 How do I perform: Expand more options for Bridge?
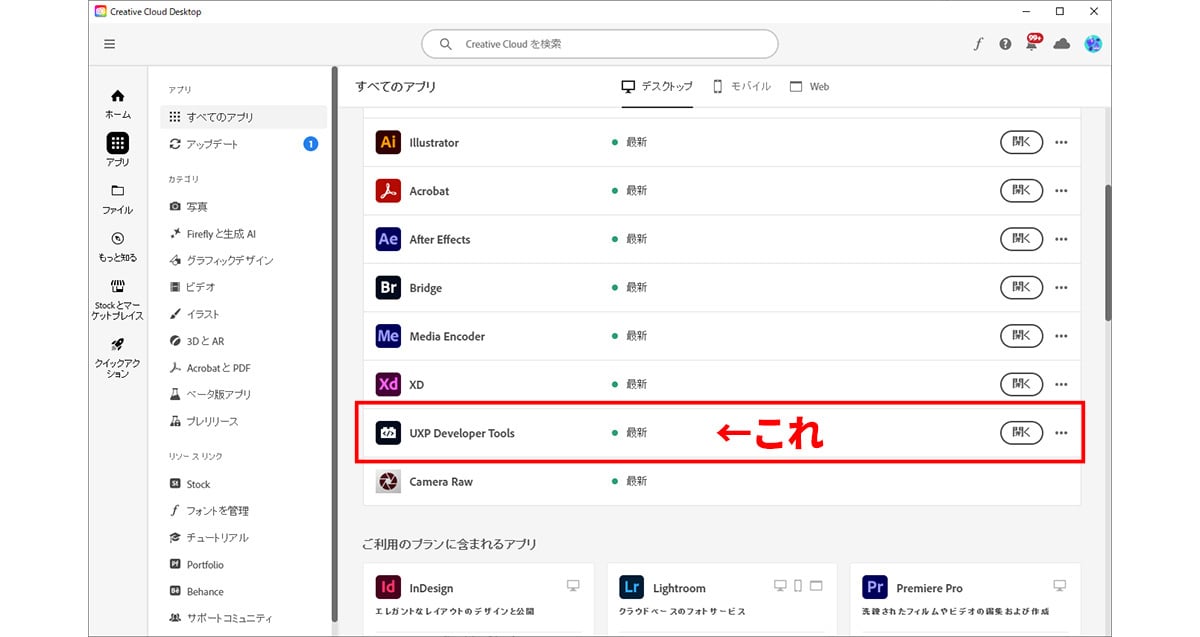(x=1061, y=288)
